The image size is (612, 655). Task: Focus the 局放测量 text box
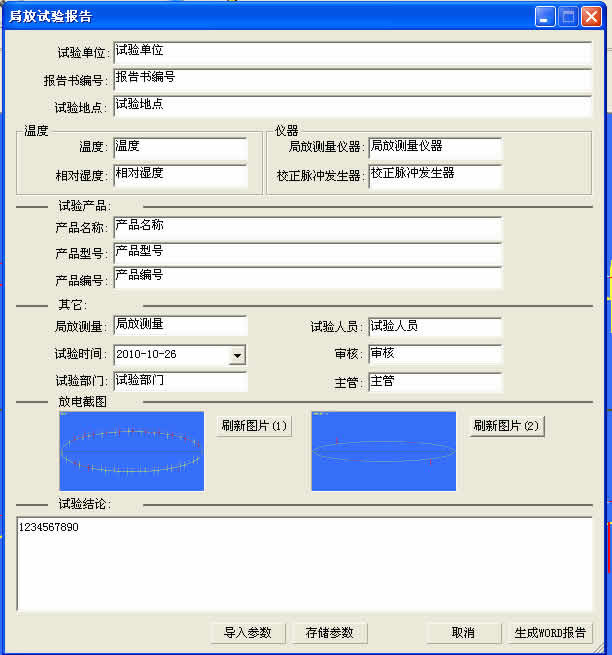(180, 326)
